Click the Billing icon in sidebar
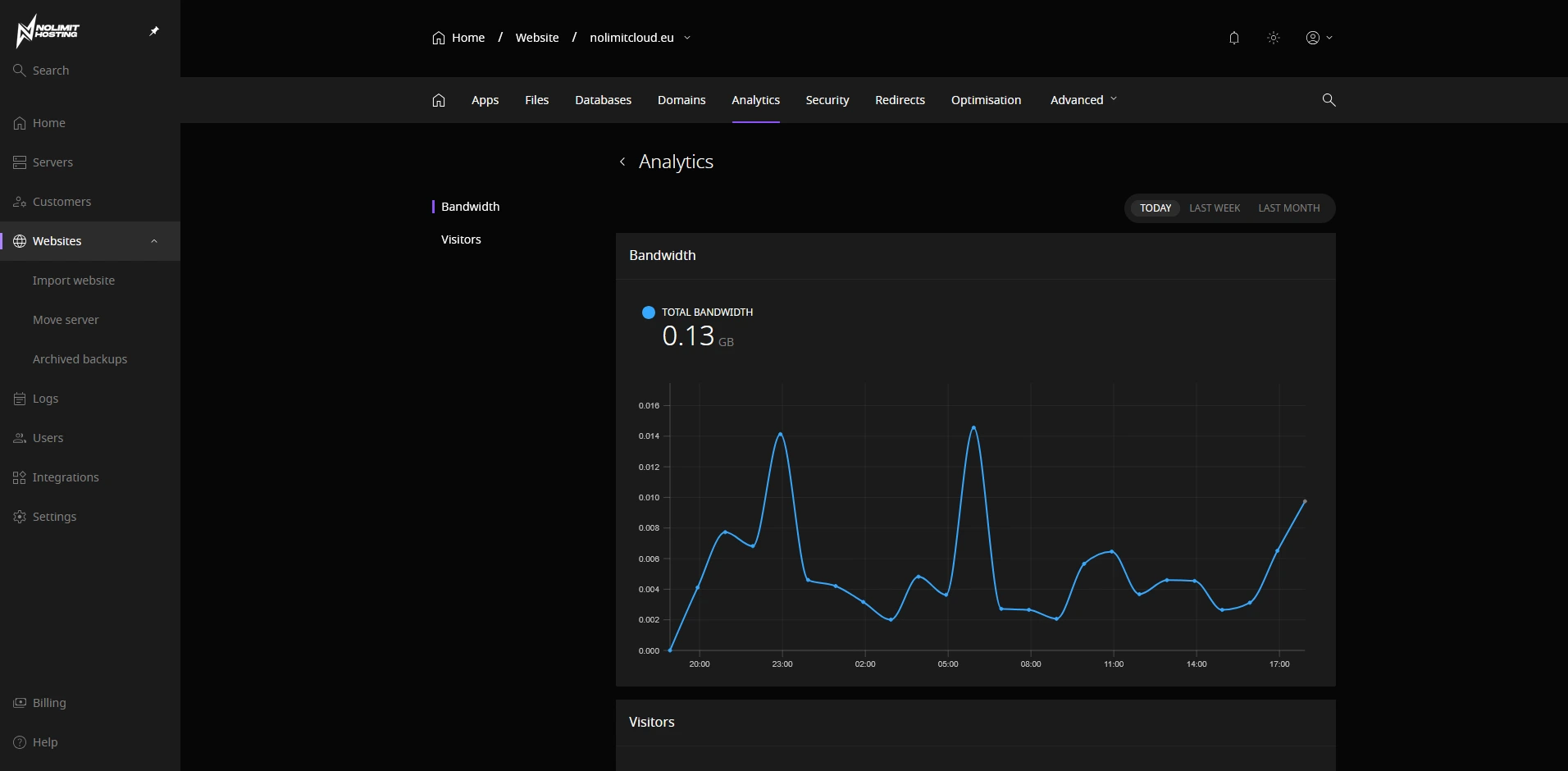 pos(20,703)
